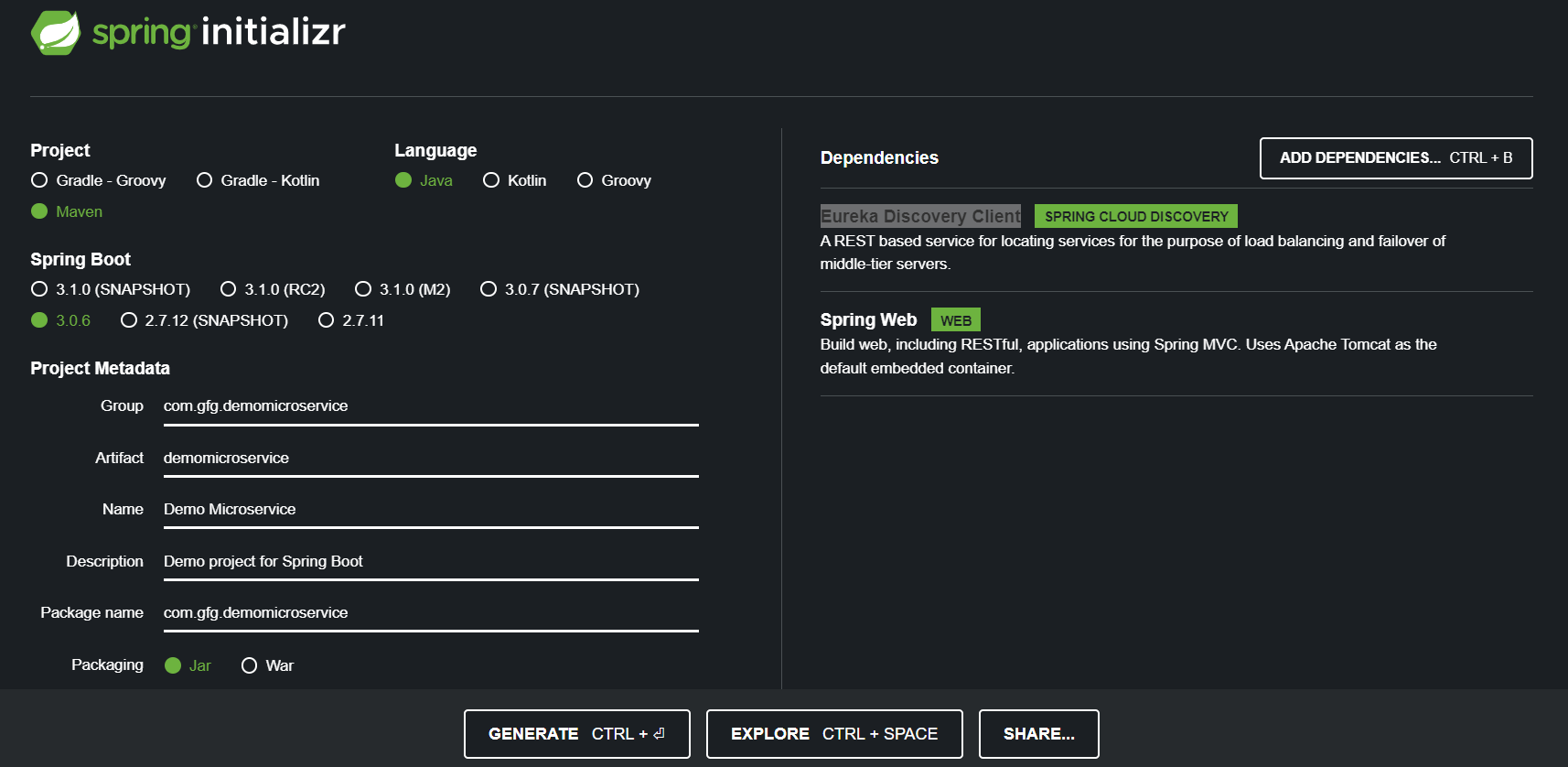Click the Share button

1038,734
